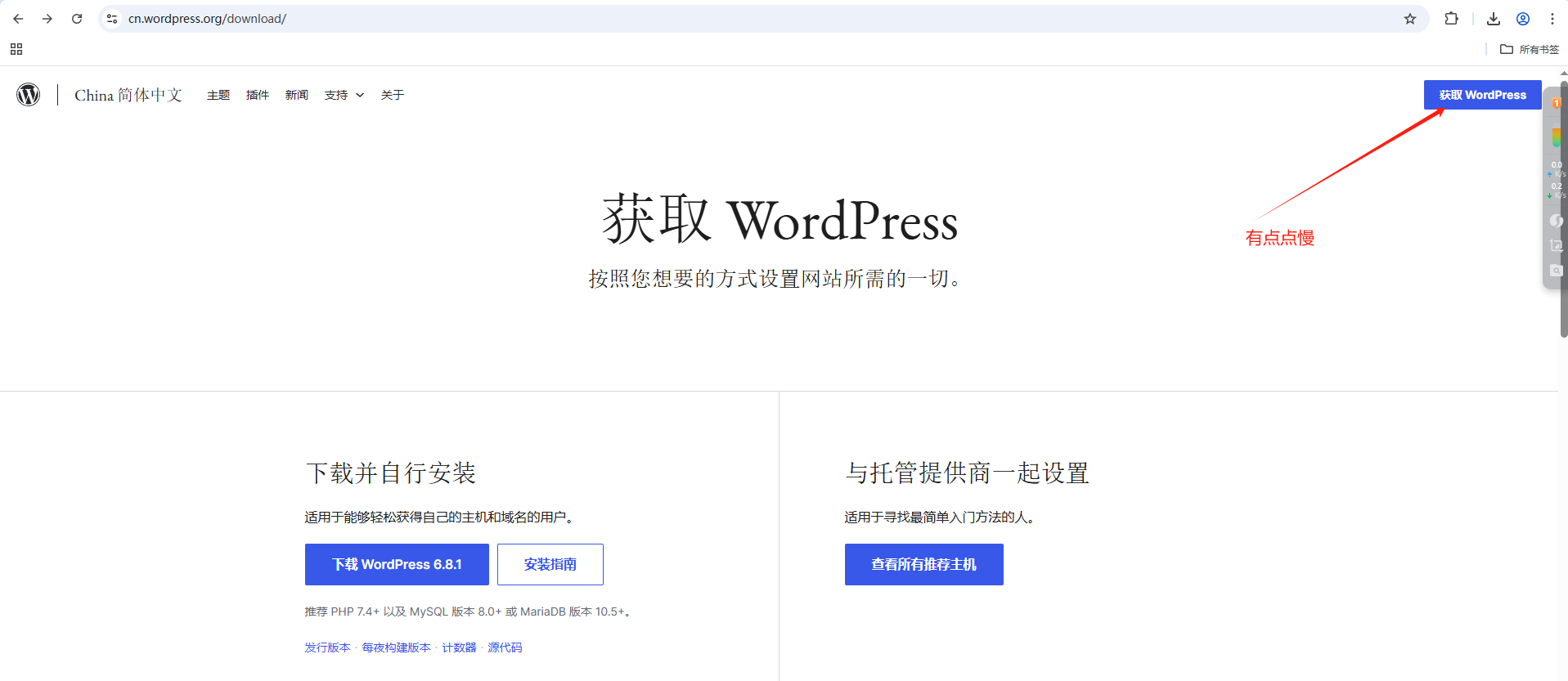Click the orange badge icon in the floating sidebar

pyautogui.click(x=1557, y=103)
